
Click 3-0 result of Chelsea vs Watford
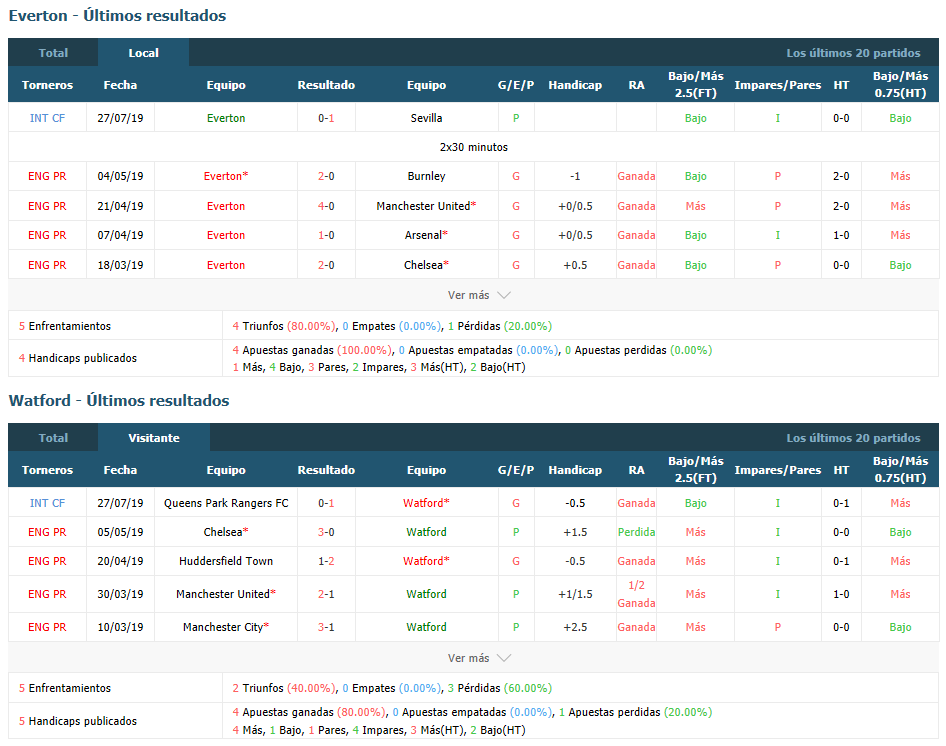(x=326, y=532)
